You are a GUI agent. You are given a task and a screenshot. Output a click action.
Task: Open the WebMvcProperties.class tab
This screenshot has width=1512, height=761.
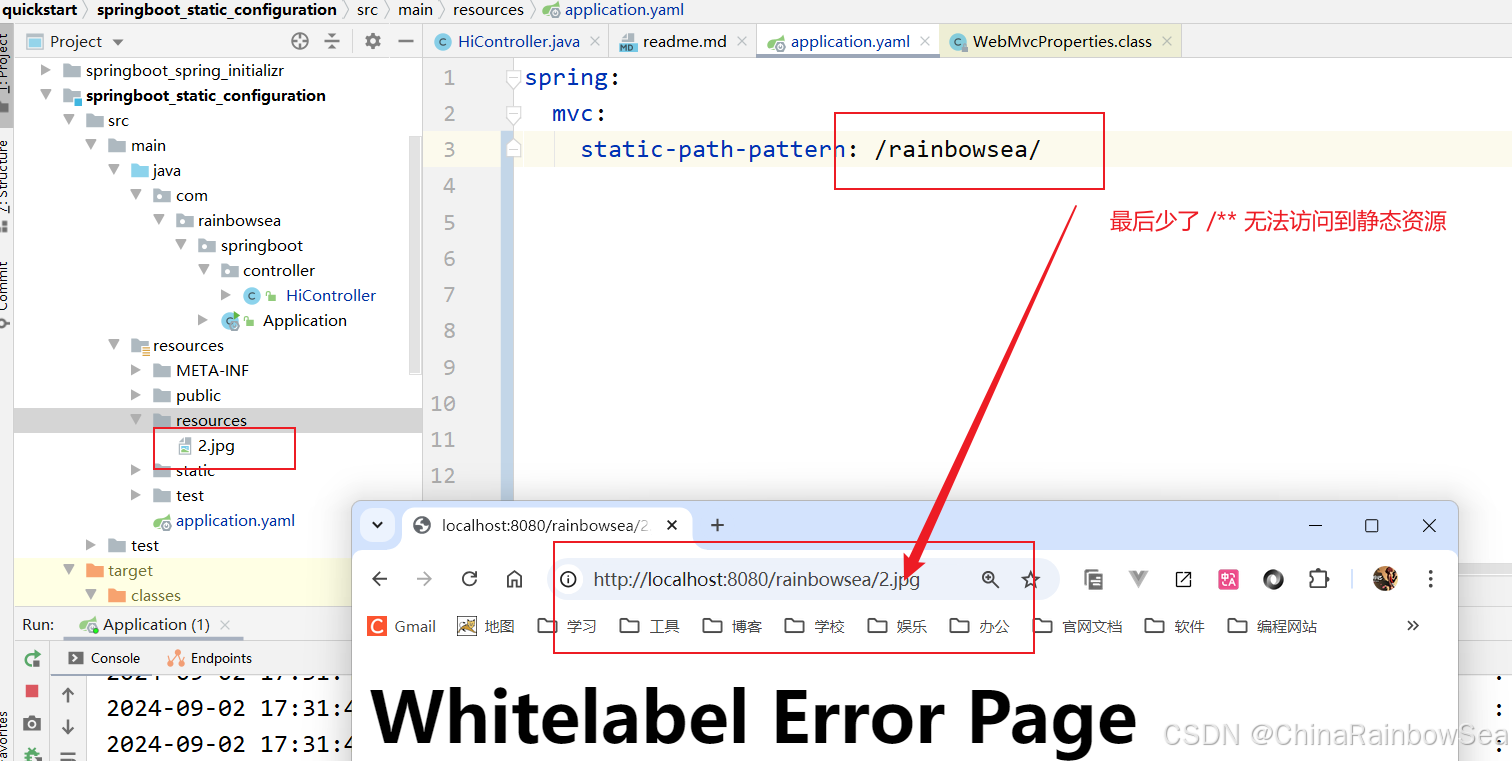(x=1061, y=41)
